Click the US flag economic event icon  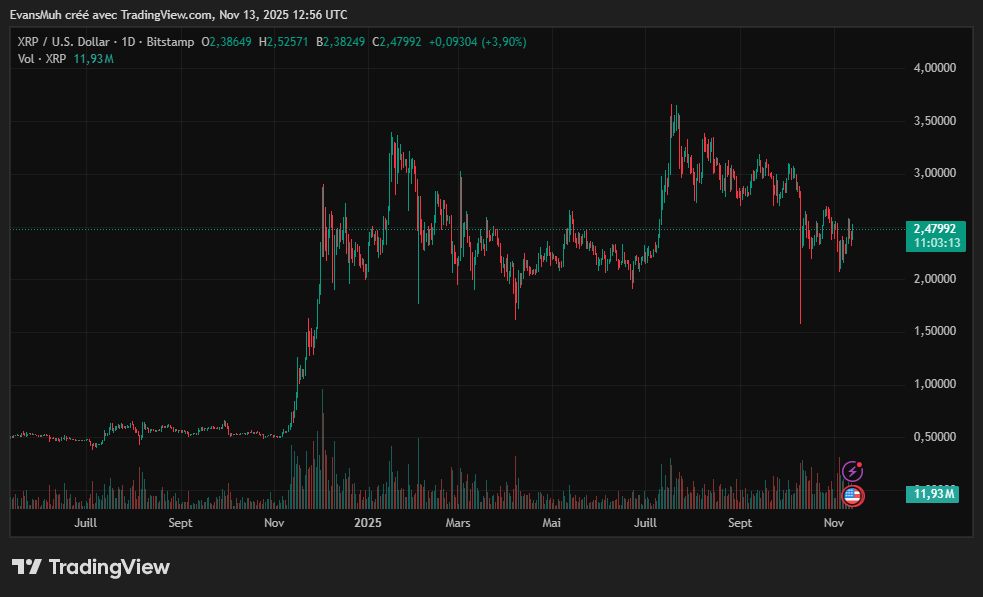[852, 496]
